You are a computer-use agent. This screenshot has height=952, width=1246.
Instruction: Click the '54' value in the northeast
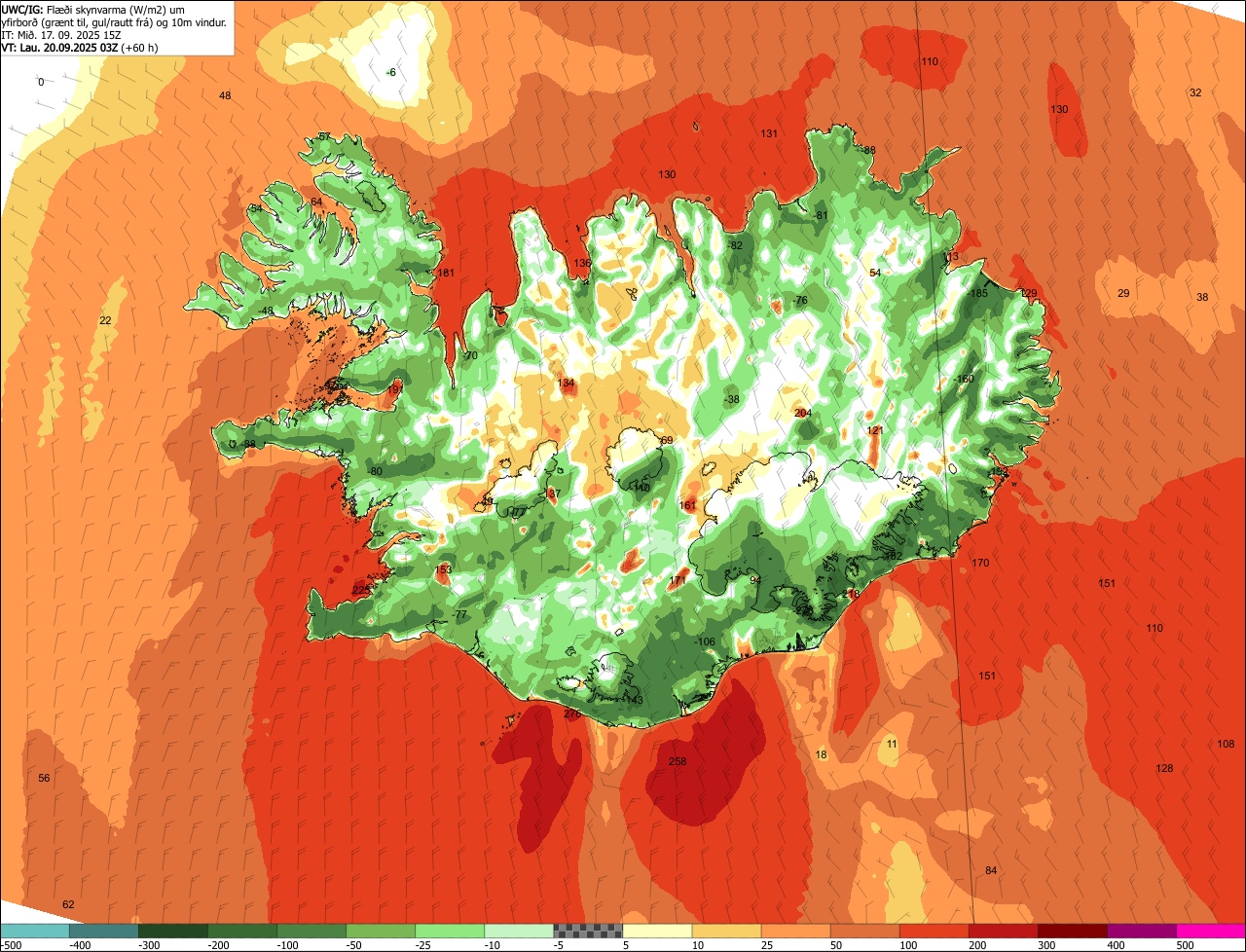coord(875,273)
